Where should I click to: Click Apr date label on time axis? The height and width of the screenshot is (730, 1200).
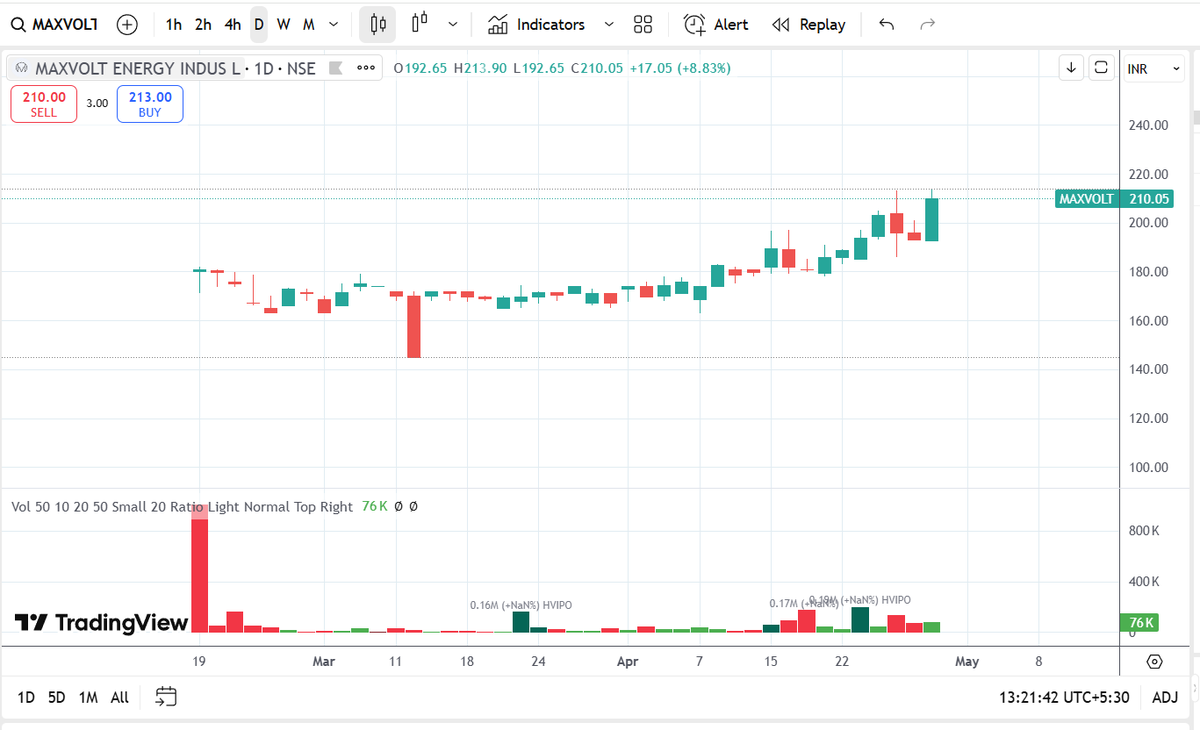627,661
